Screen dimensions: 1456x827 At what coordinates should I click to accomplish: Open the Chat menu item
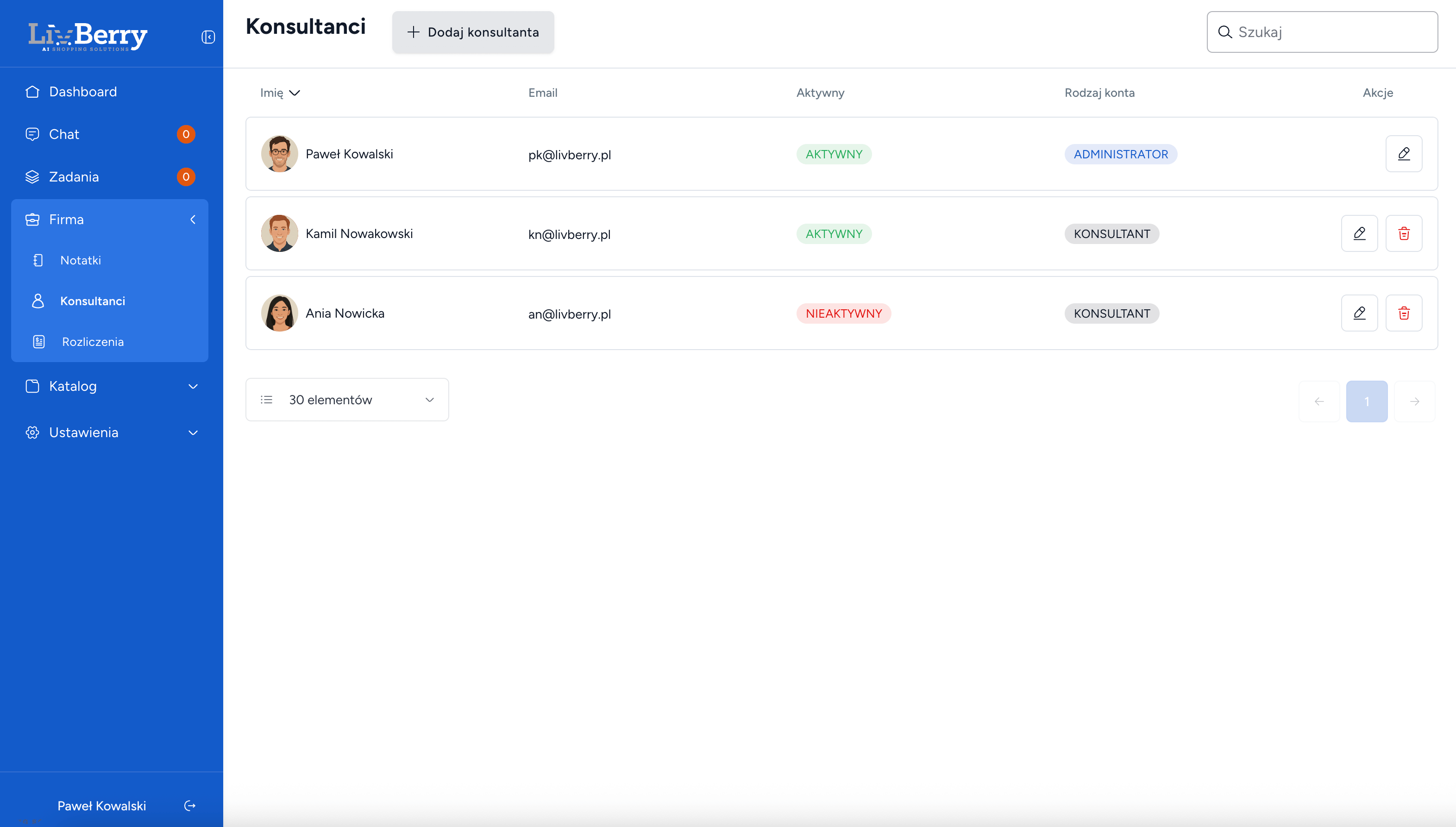[x=63, y=134]
